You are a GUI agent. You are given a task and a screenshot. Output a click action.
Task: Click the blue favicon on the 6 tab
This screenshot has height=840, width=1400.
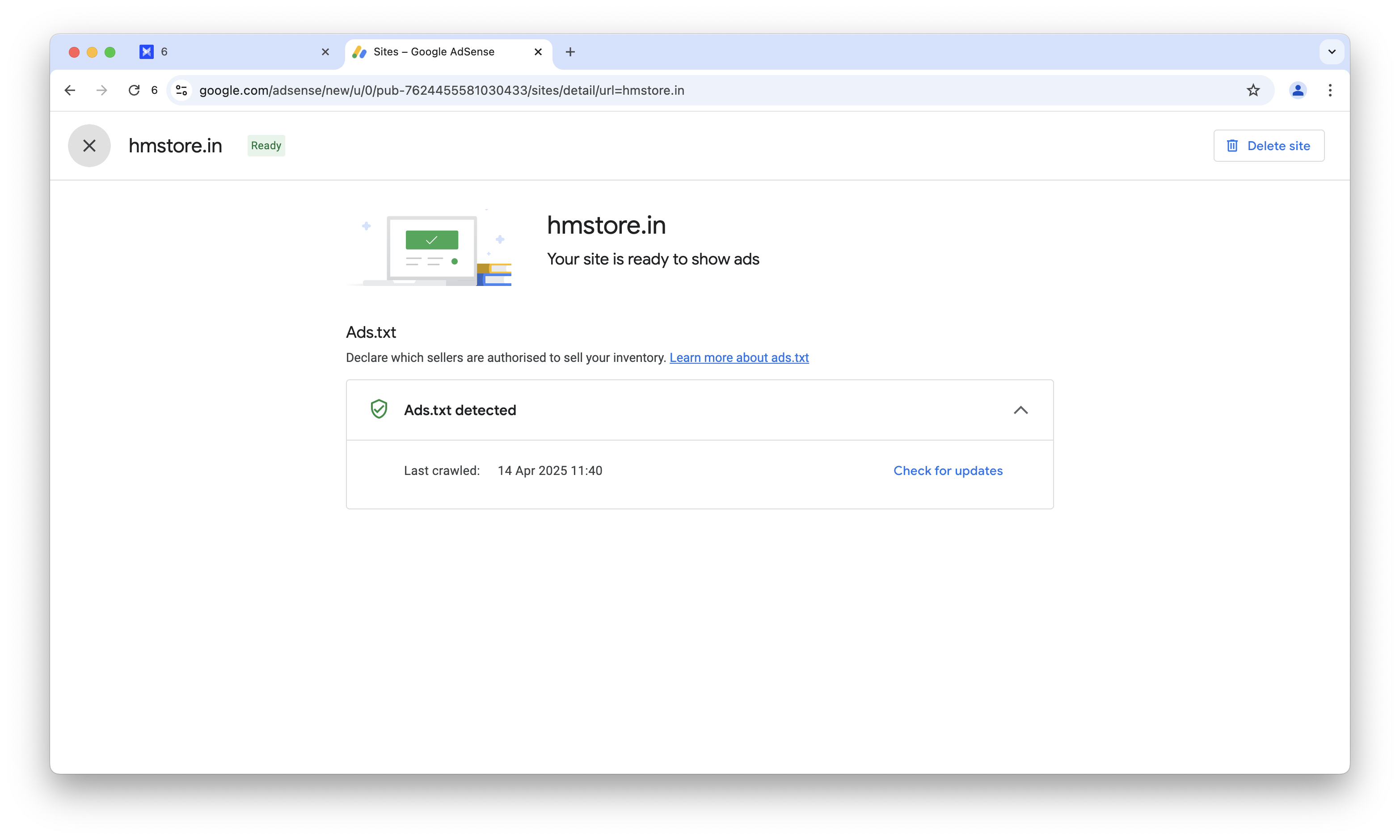pyautogui.click(x=147, y=52)
